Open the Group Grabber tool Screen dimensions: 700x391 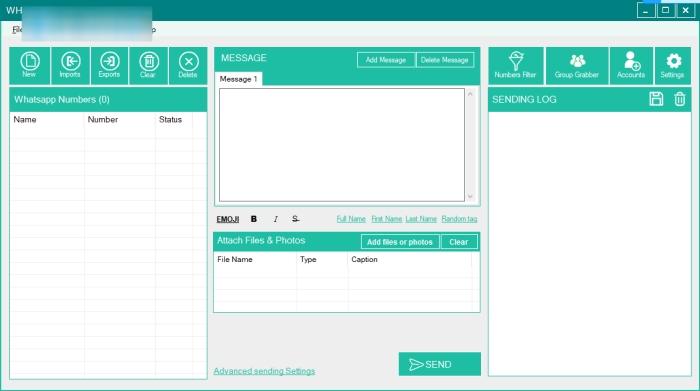(x=577, y=66)
